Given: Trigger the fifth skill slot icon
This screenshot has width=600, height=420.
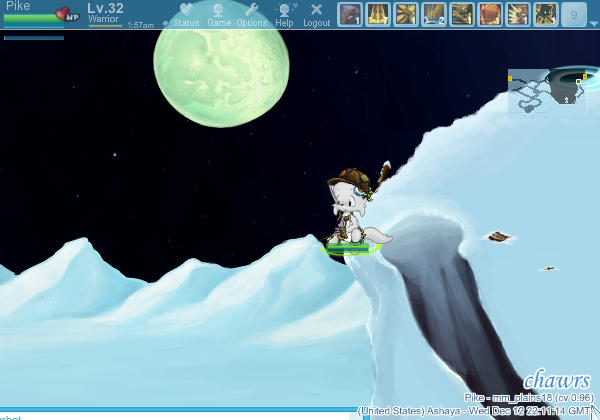Looking at the screenshot, I should (x=462, y=14).
